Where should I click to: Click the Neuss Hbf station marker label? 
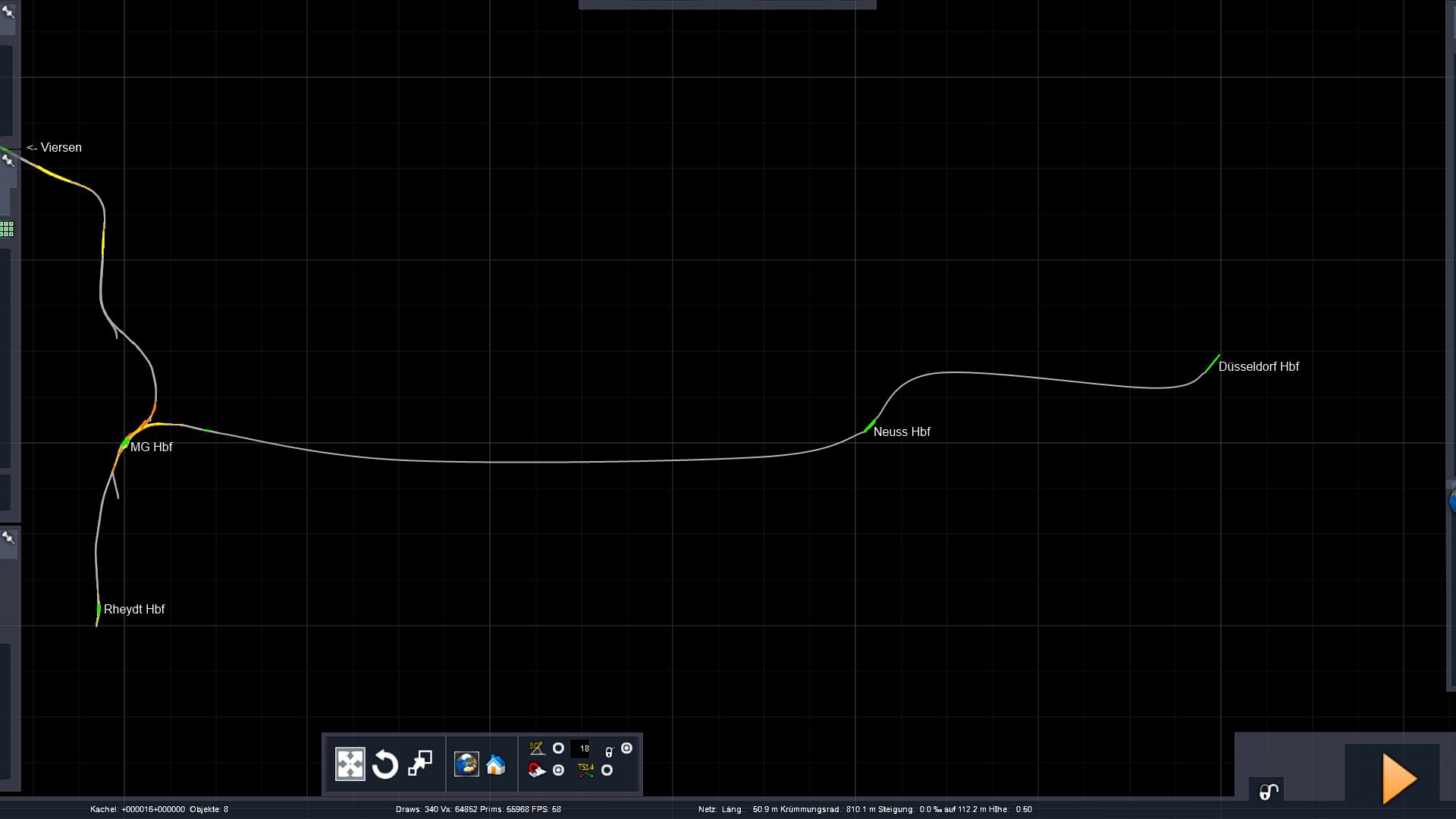pos(901,432)
